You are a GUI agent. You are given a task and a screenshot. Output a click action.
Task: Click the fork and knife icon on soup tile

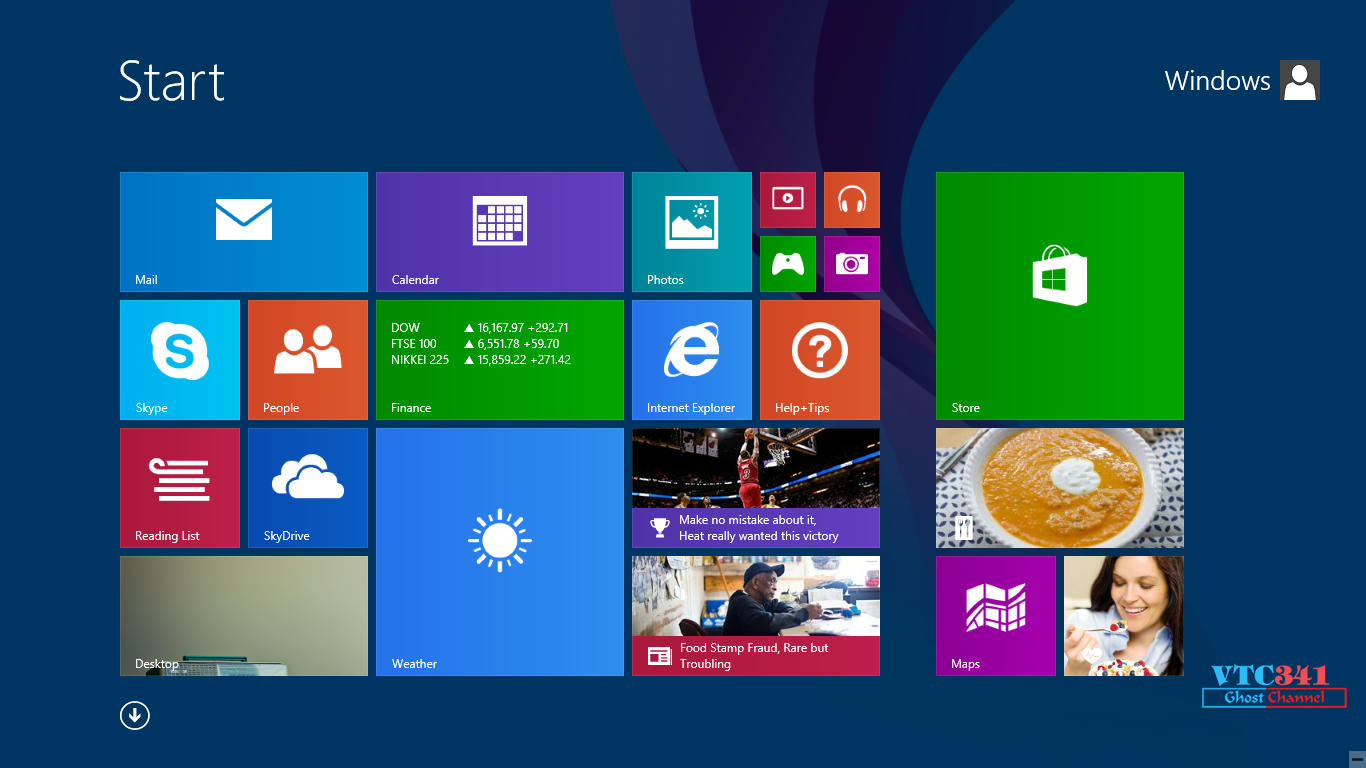(x=964, y=528)
